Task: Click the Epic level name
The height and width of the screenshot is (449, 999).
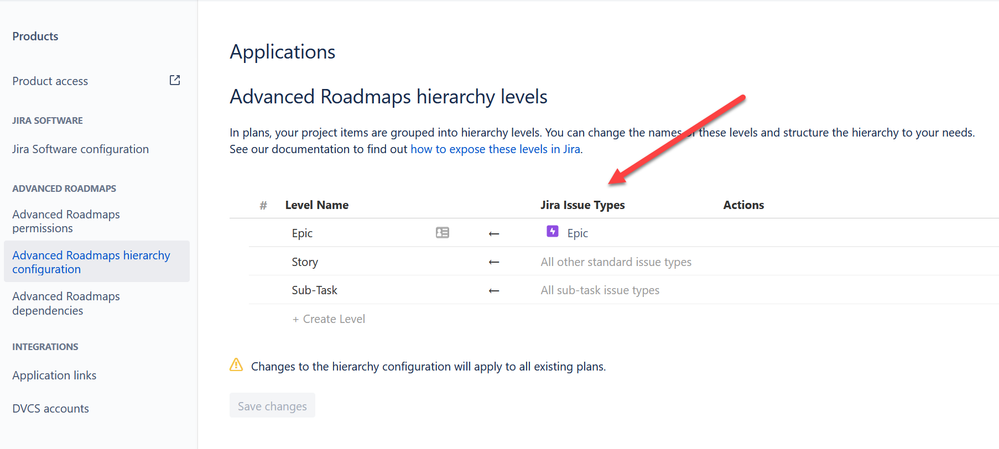Action: coord(302,233)
